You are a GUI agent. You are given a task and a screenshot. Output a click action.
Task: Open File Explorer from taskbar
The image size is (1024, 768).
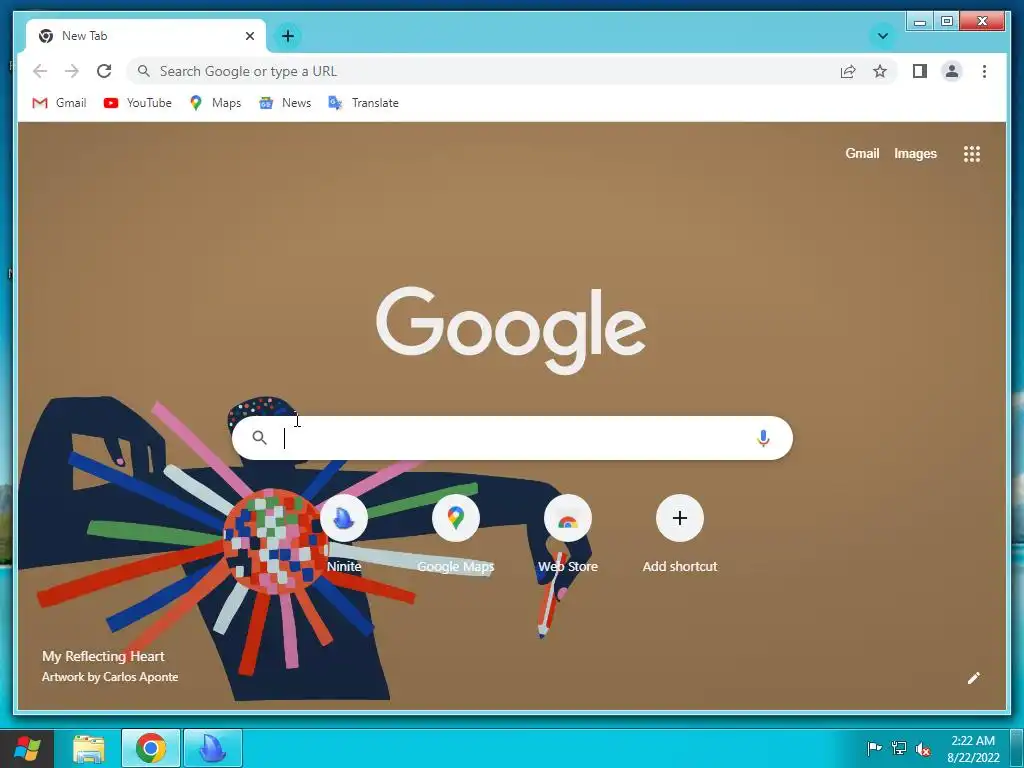point(89,748)
